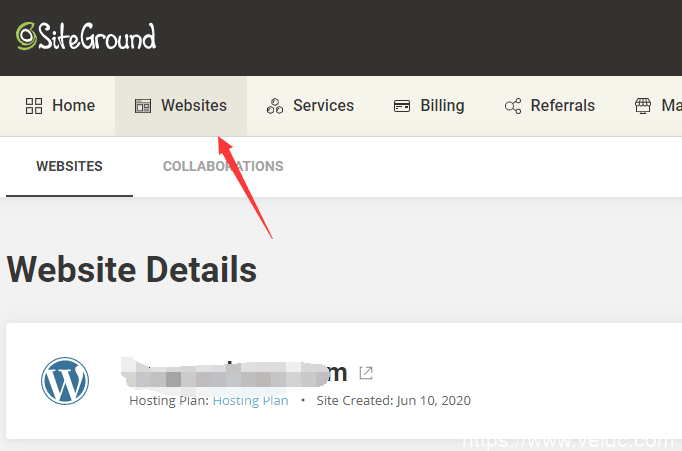The image size is (682, 451).
Task: Click the Referrals share icon
Action: [513, 106]
